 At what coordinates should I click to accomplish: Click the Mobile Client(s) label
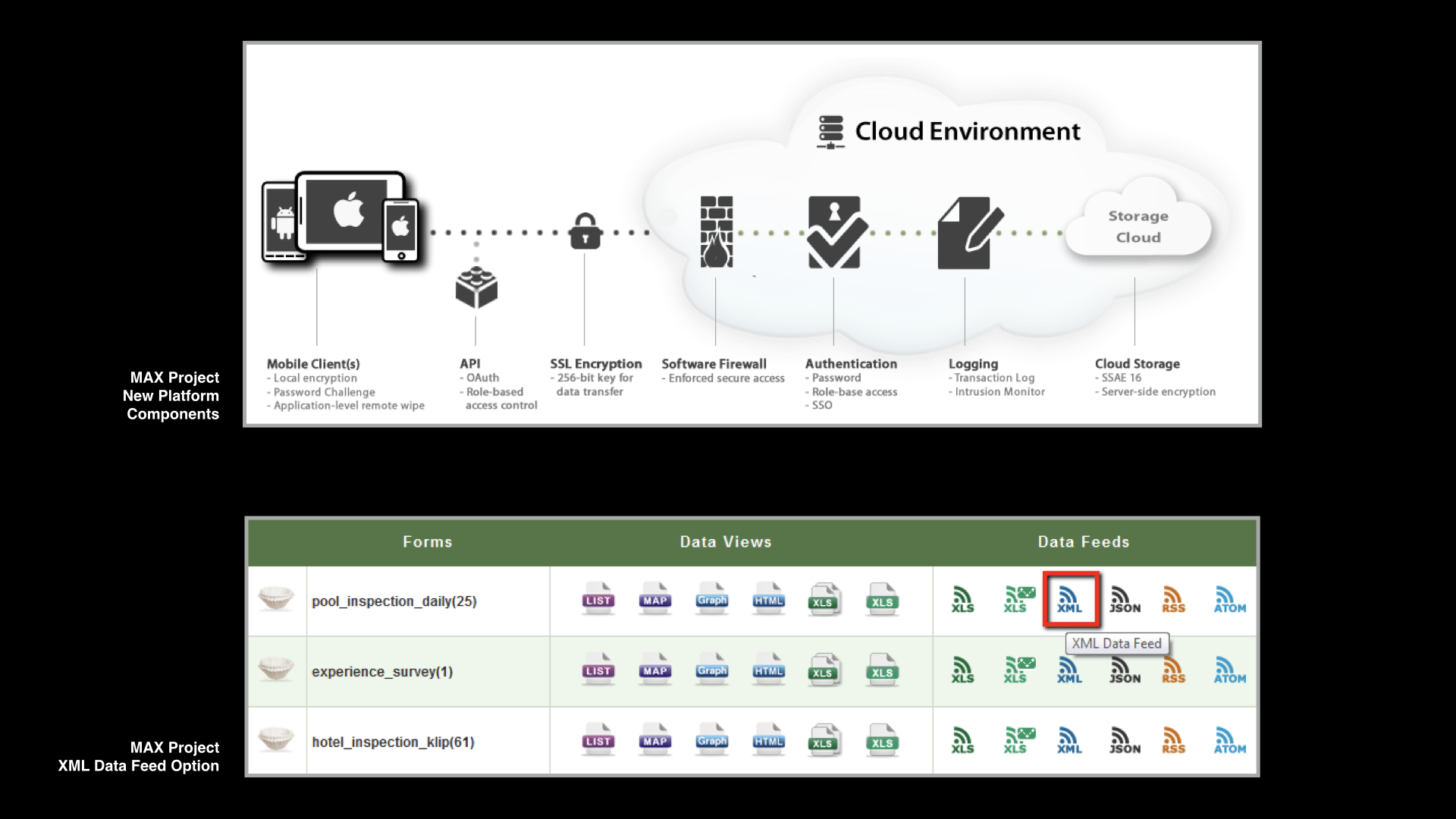click(x=313, y=364)
